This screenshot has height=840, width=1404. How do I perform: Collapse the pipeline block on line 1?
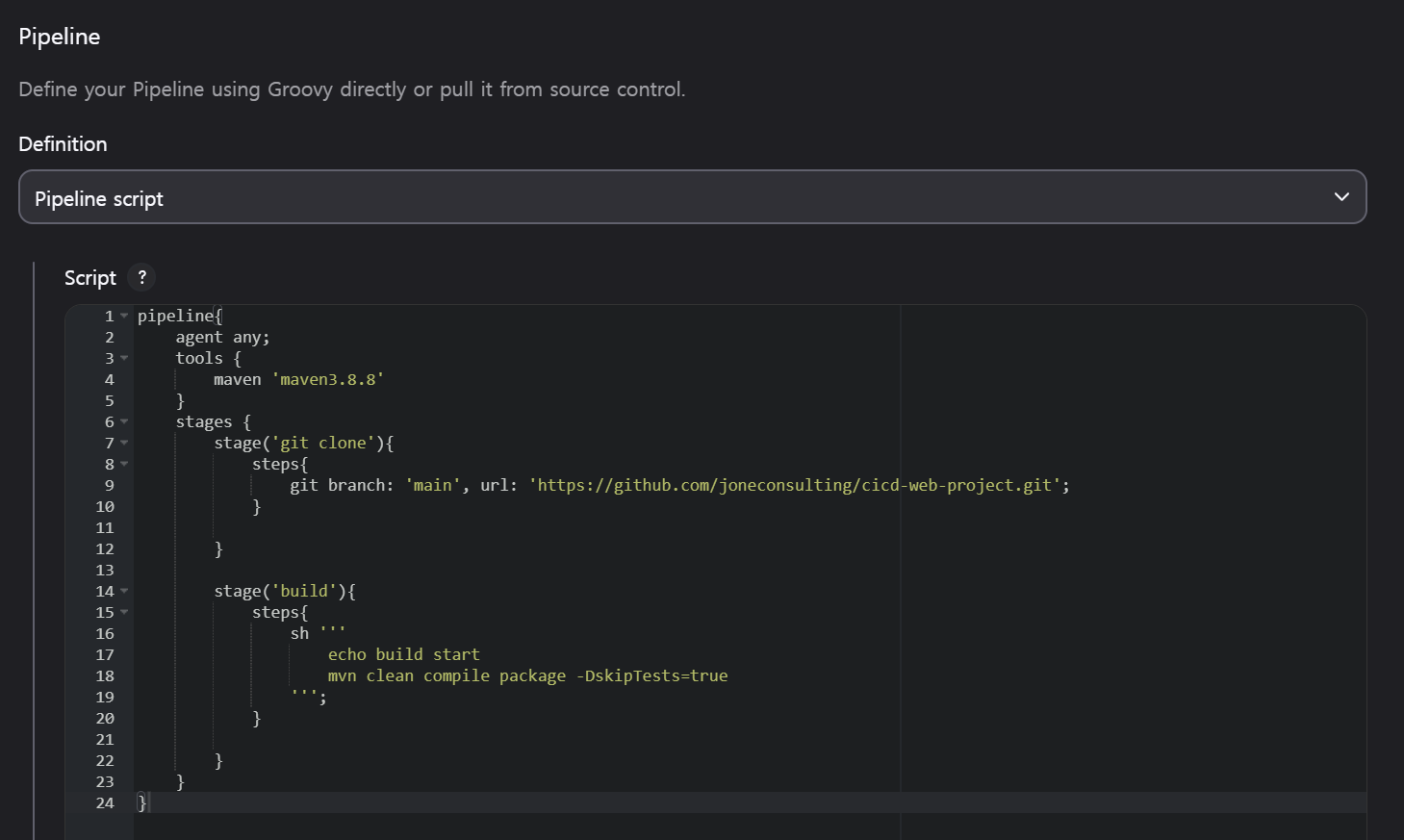[124, 316]
